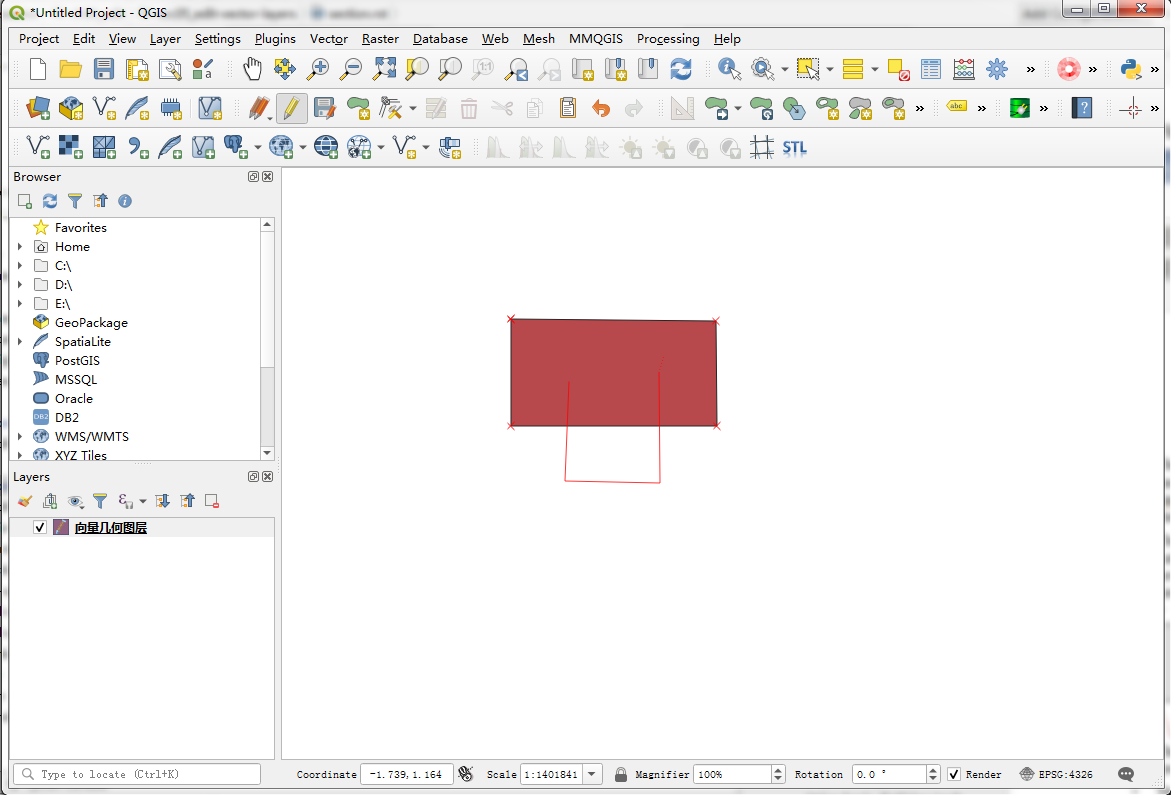Open the Vector menu

(x=329, y=39)
